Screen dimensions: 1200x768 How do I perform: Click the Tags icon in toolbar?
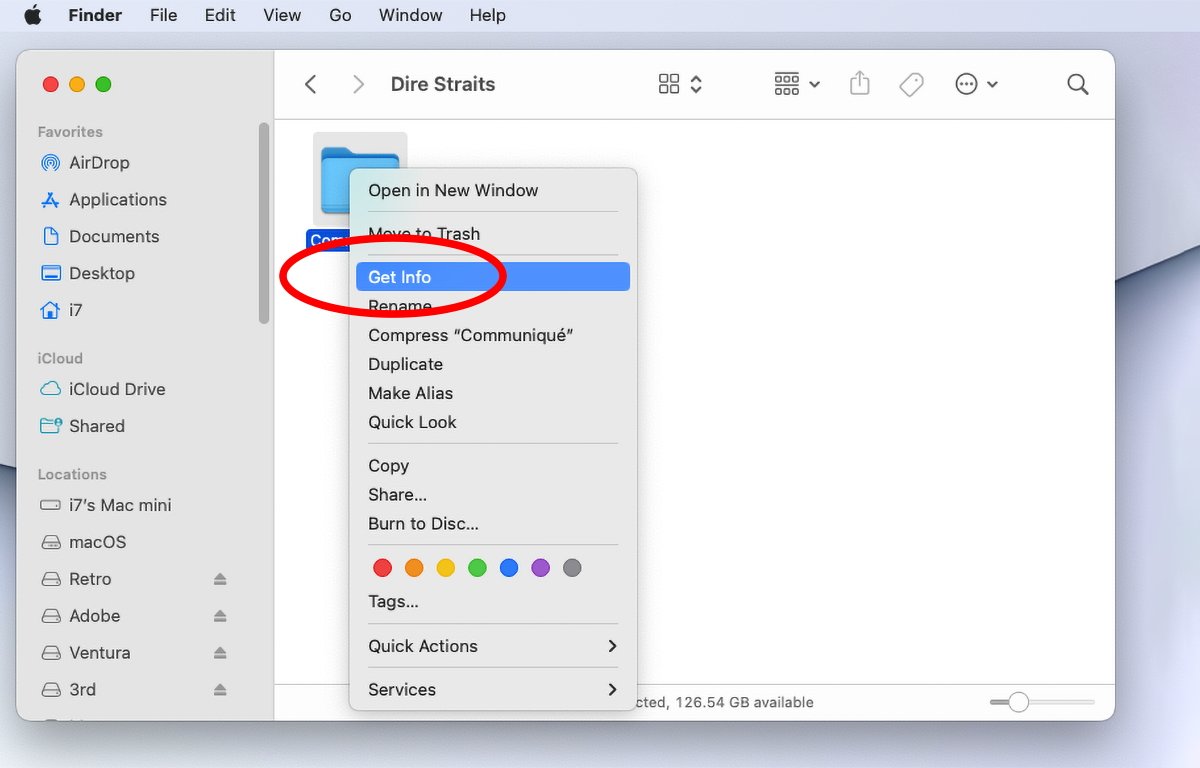[911, 84]
